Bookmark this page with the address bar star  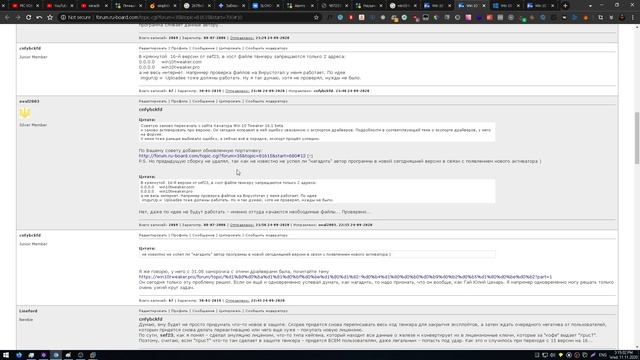pos(316,18)
